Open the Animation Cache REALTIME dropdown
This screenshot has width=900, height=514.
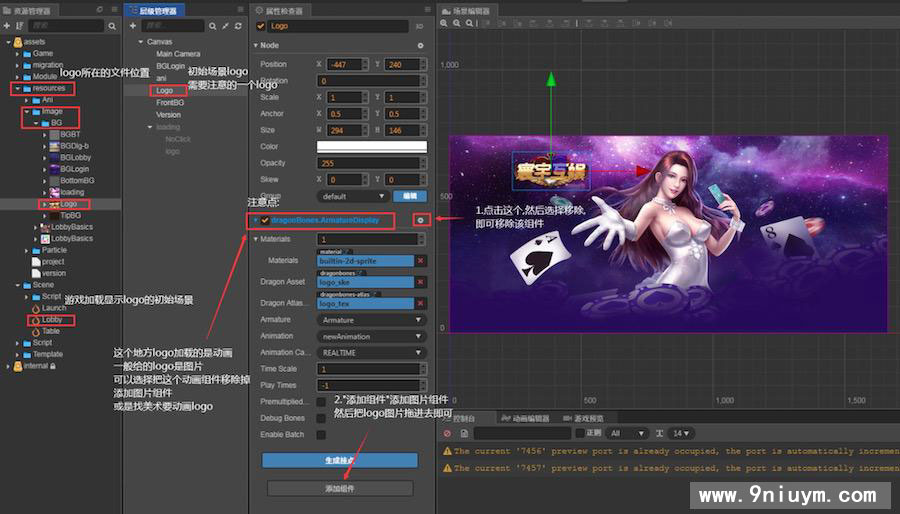(371, 353)
